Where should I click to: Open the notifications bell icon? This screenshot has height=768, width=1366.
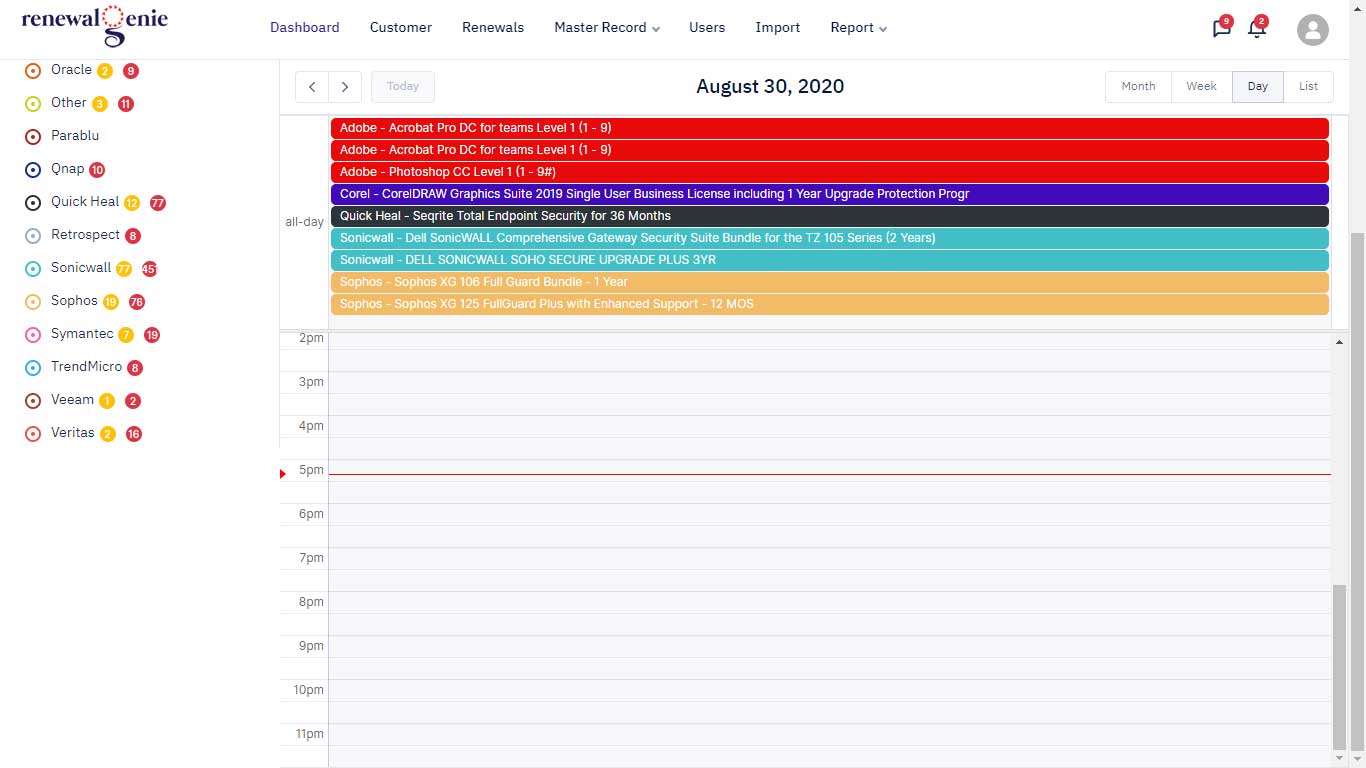(x=1257, y=28)
